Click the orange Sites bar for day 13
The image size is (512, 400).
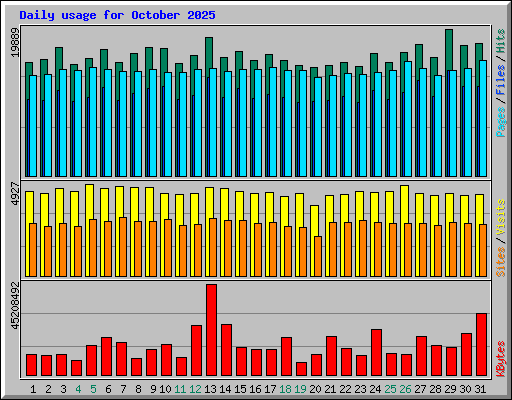coord(213,247)
